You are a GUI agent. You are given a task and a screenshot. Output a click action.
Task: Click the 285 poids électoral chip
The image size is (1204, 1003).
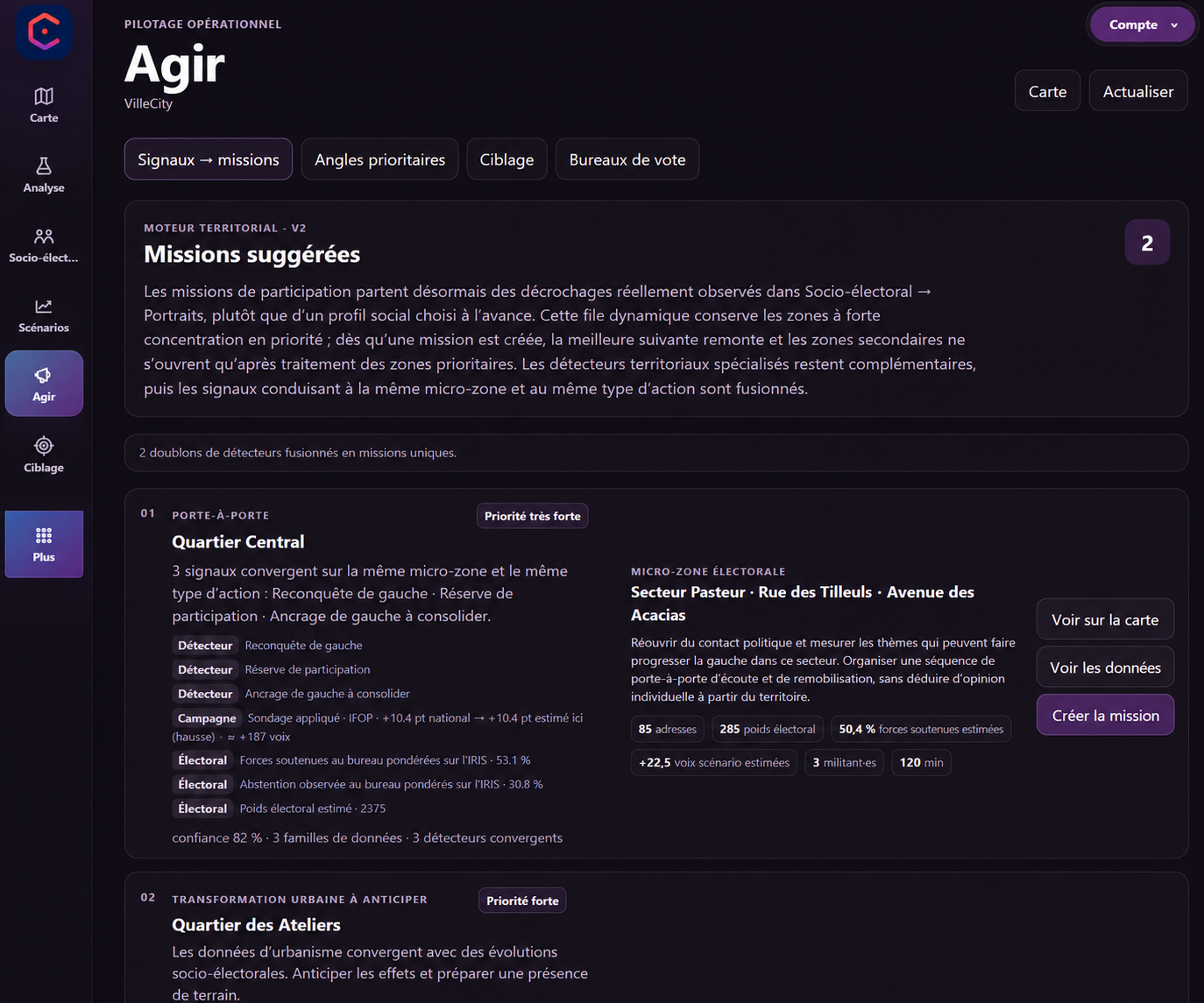tap(768, 729)
